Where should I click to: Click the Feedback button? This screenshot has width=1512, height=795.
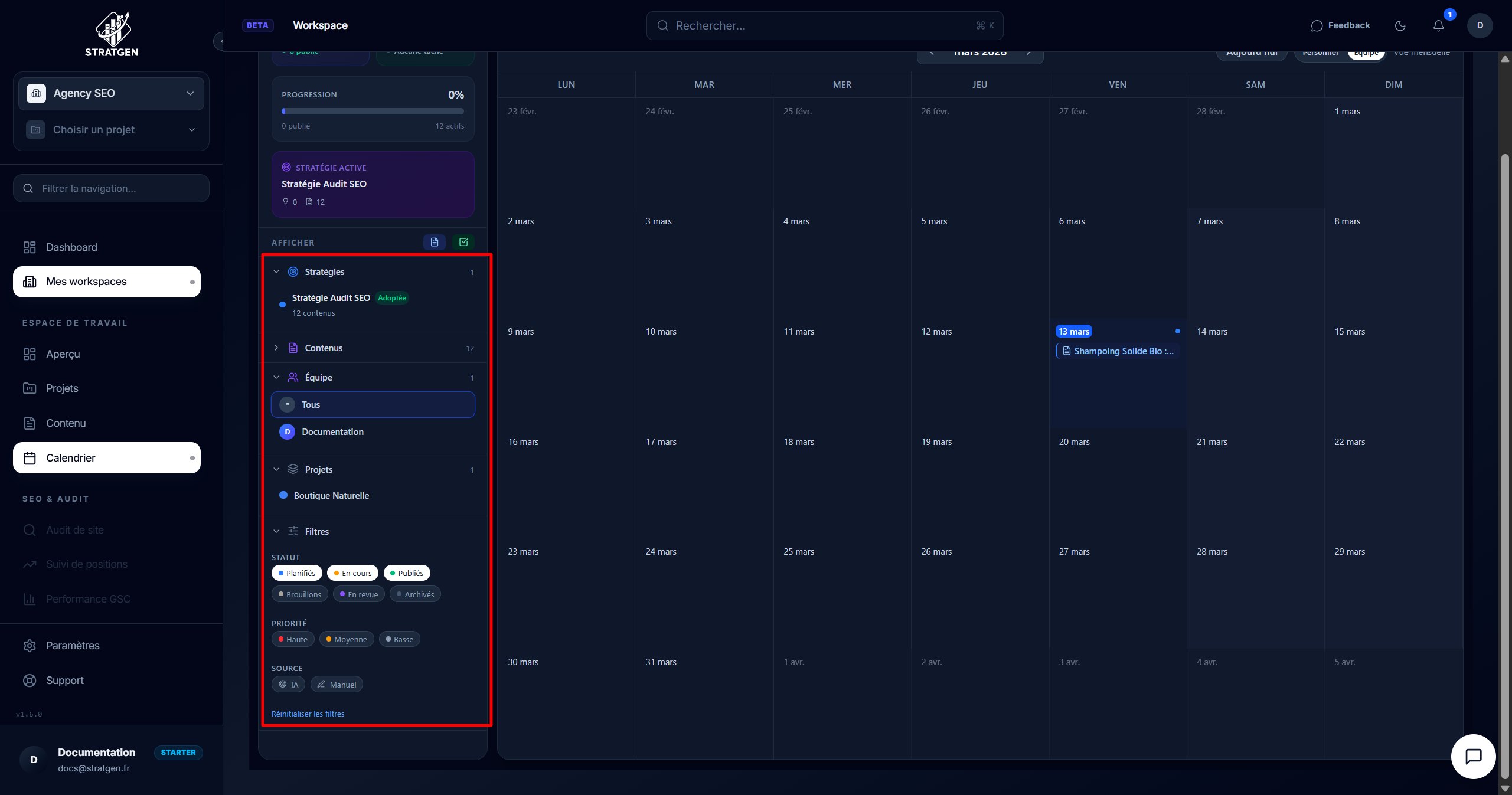coord(1340,25)
